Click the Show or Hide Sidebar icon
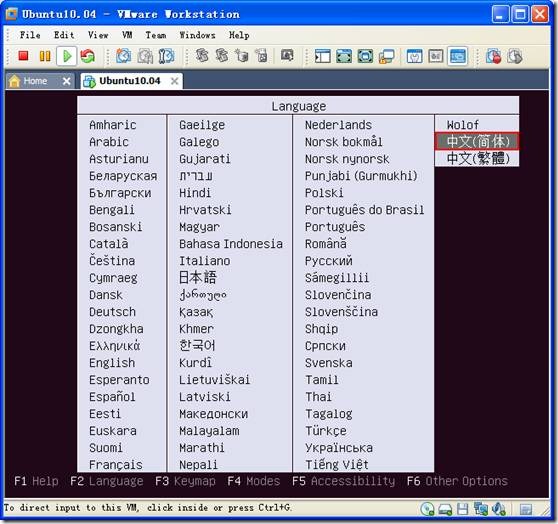Image resolution: width=558 pixels, height=524 pixels. pos(322,56)
